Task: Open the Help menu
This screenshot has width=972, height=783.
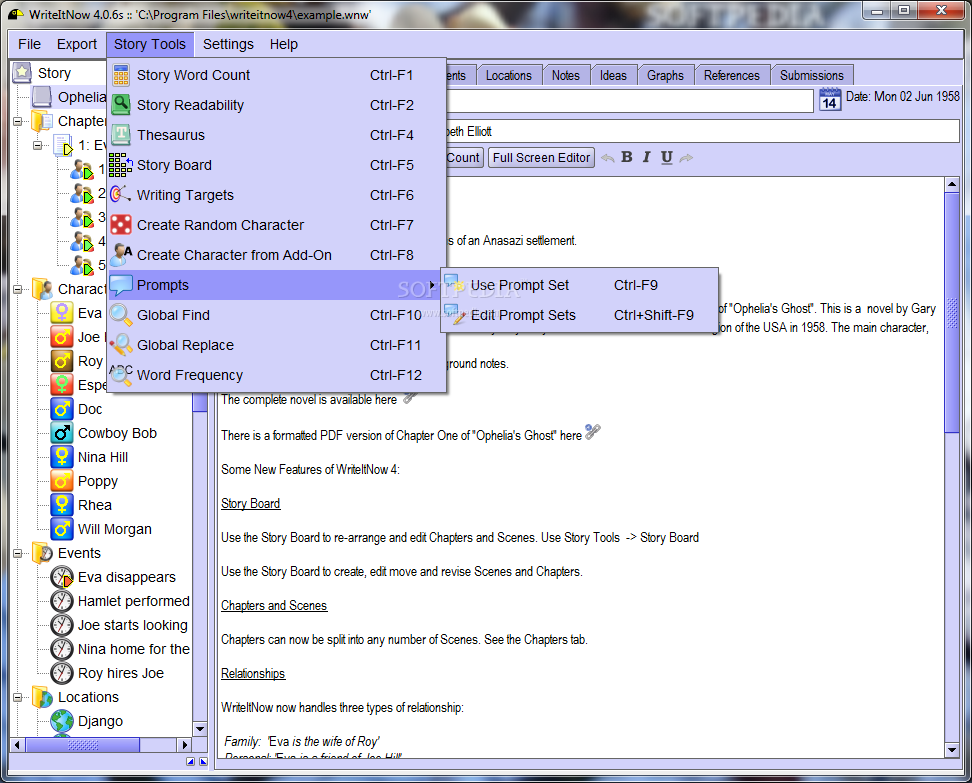Action: click(x=283, y=45)
